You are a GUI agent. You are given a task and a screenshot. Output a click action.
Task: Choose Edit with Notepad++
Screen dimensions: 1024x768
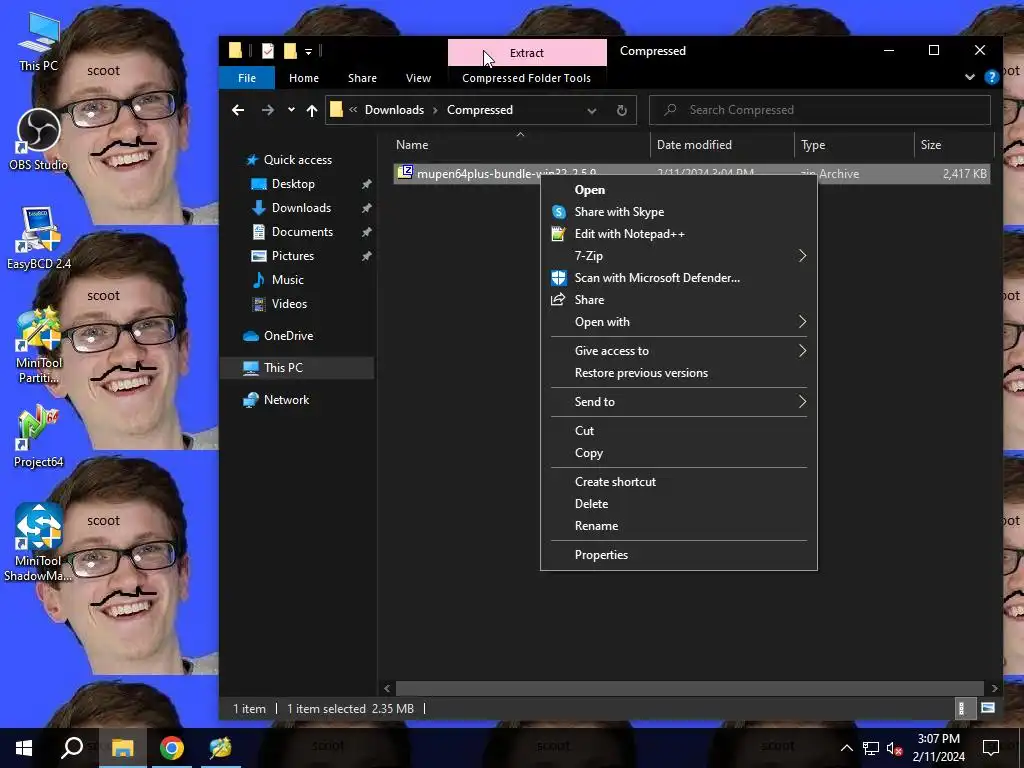point(679,234)
